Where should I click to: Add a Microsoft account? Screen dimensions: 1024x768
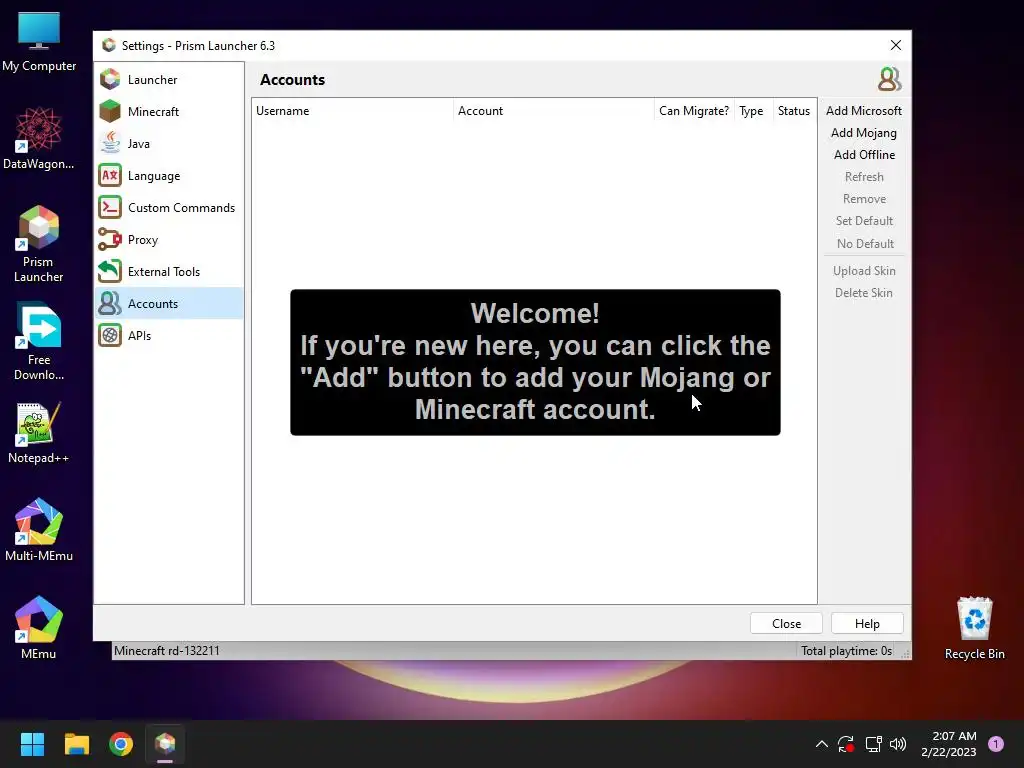tap(864, 111)
